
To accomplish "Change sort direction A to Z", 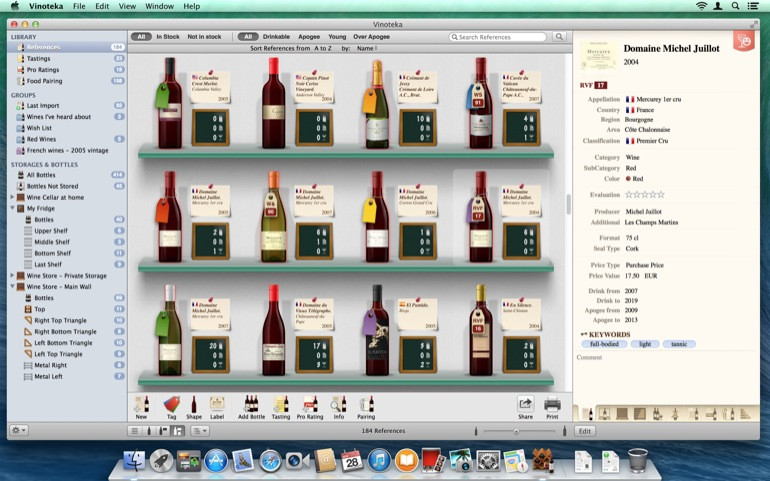I will pyautogui.click(x=323, y=48).
